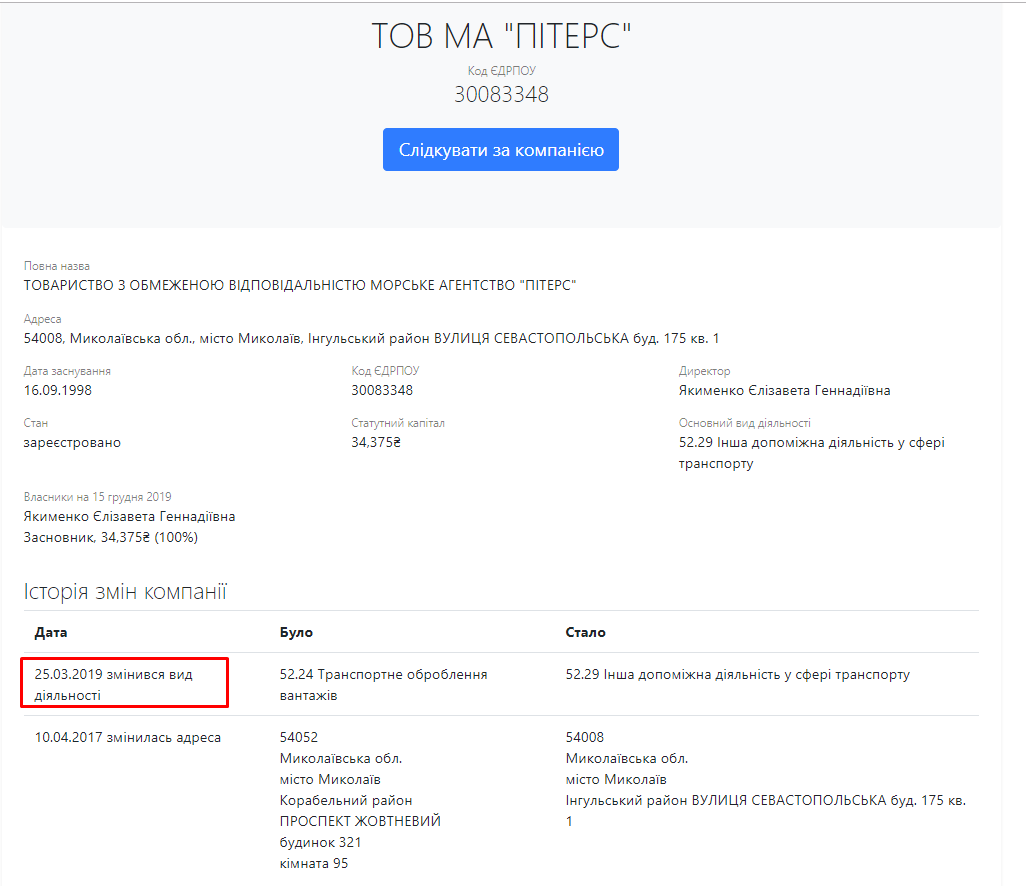Click the full company name text
The width and height of the screenshot is (1026, 886).
click(x=300, y=285)
